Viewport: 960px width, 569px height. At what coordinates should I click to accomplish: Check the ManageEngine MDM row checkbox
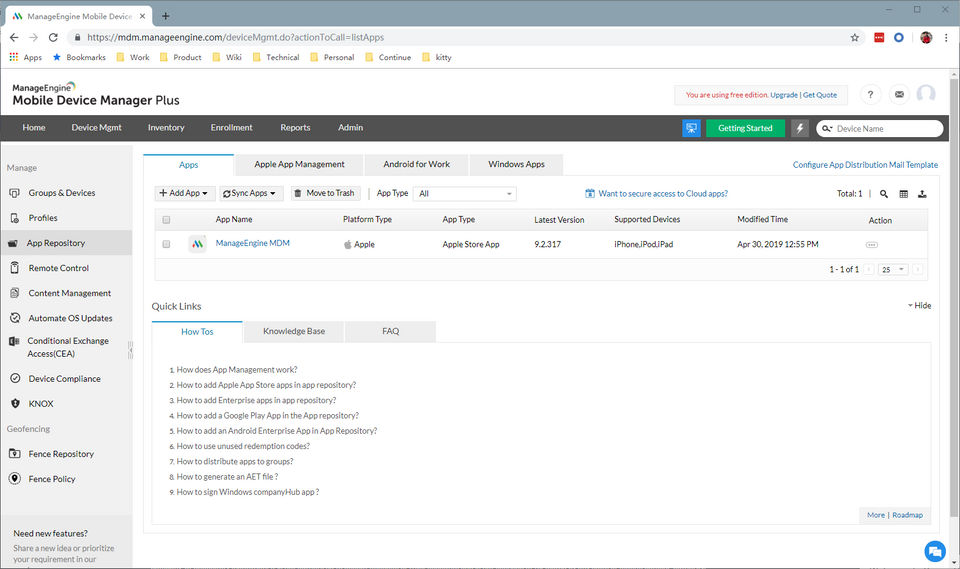166,244
